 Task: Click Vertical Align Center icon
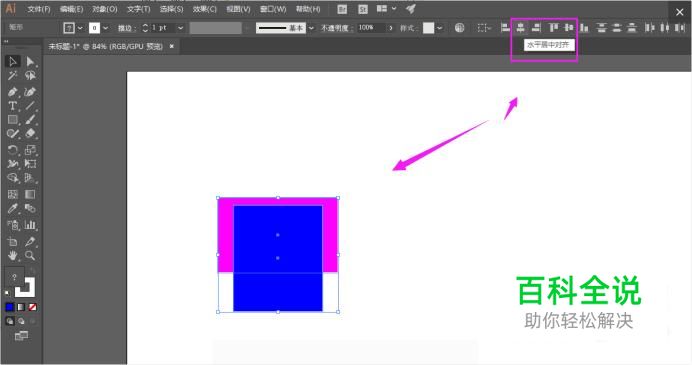coord(568,28)
